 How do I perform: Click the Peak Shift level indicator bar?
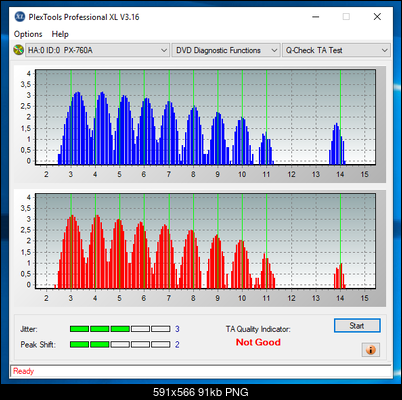(120, 344)
